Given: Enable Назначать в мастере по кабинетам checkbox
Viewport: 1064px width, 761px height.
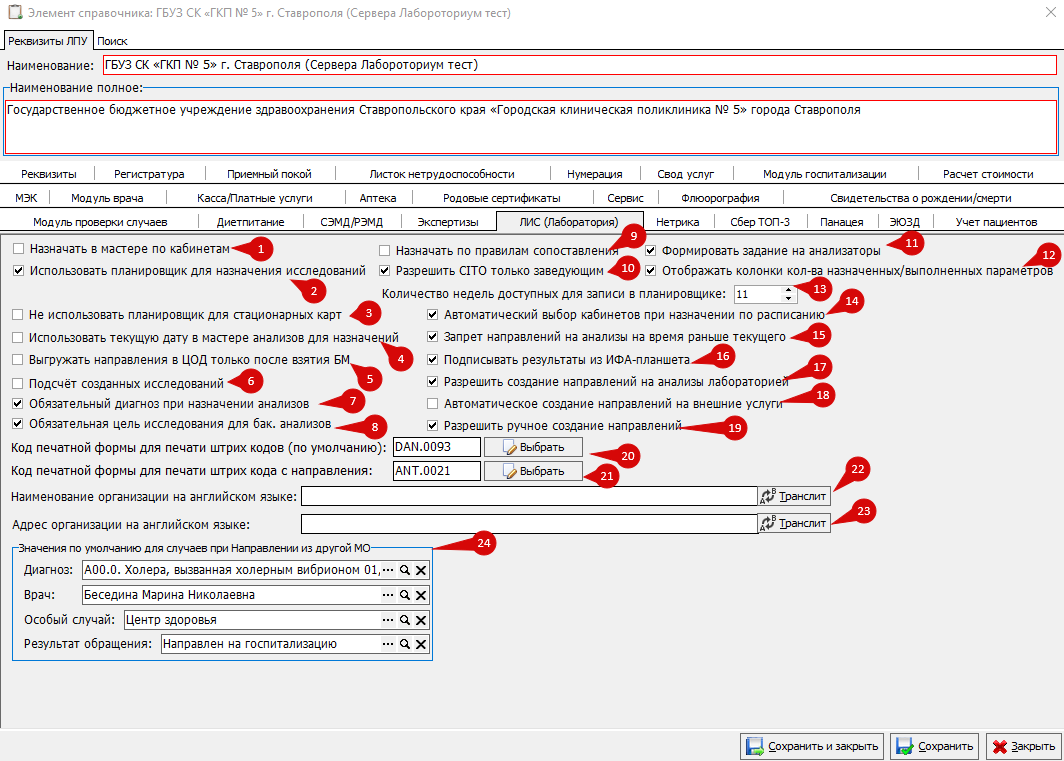Looking at the screenshot, I should pos(18,249).
